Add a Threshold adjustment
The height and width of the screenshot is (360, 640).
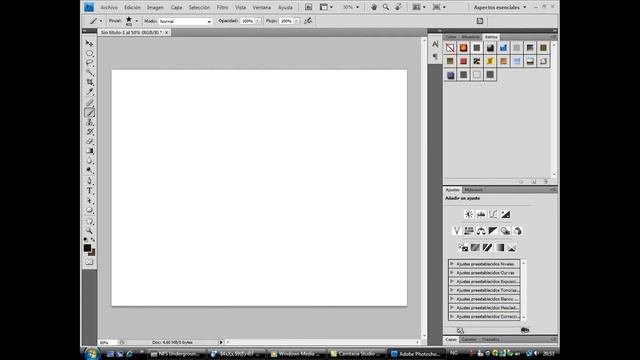click(x=487, y=248)
